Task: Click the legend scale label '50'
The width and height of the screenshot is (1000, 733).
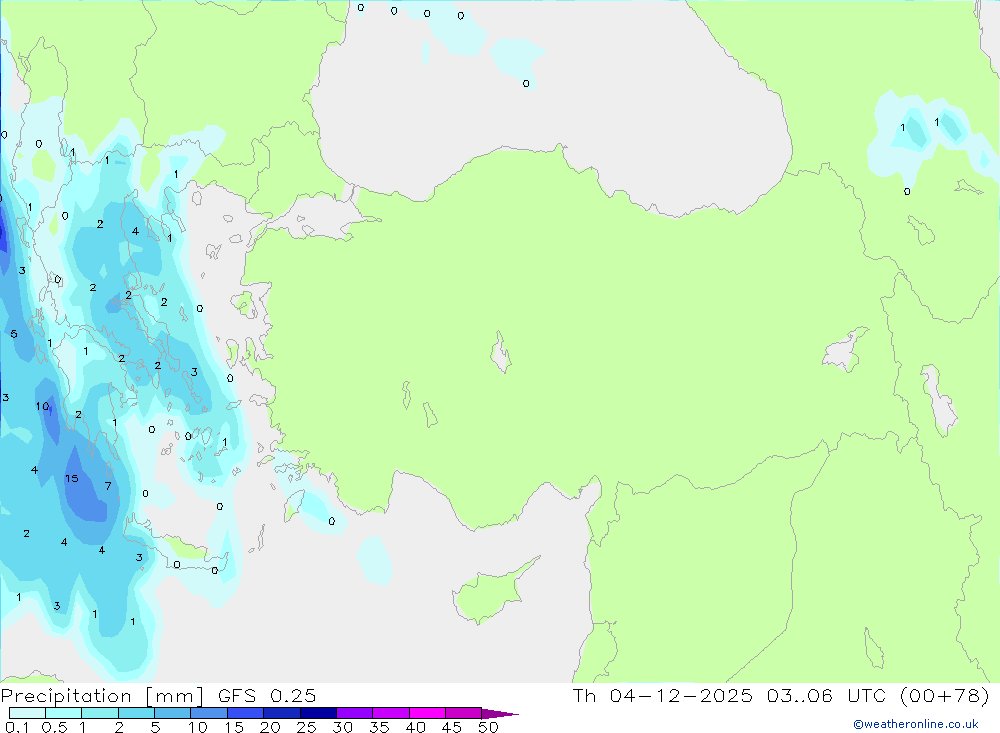Action: point(488,727)
